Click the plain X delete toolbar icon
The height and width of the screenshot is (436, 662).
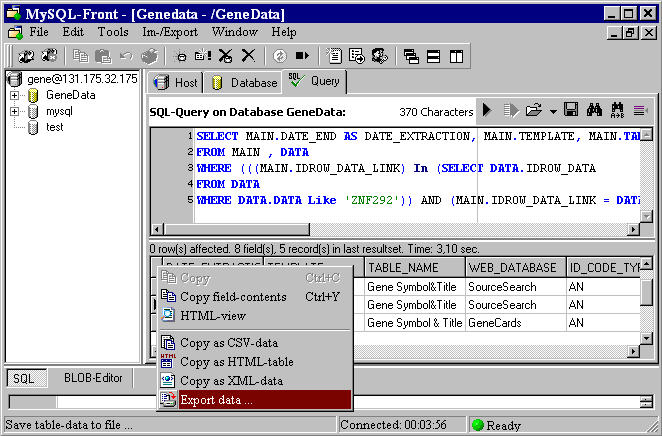248,55
